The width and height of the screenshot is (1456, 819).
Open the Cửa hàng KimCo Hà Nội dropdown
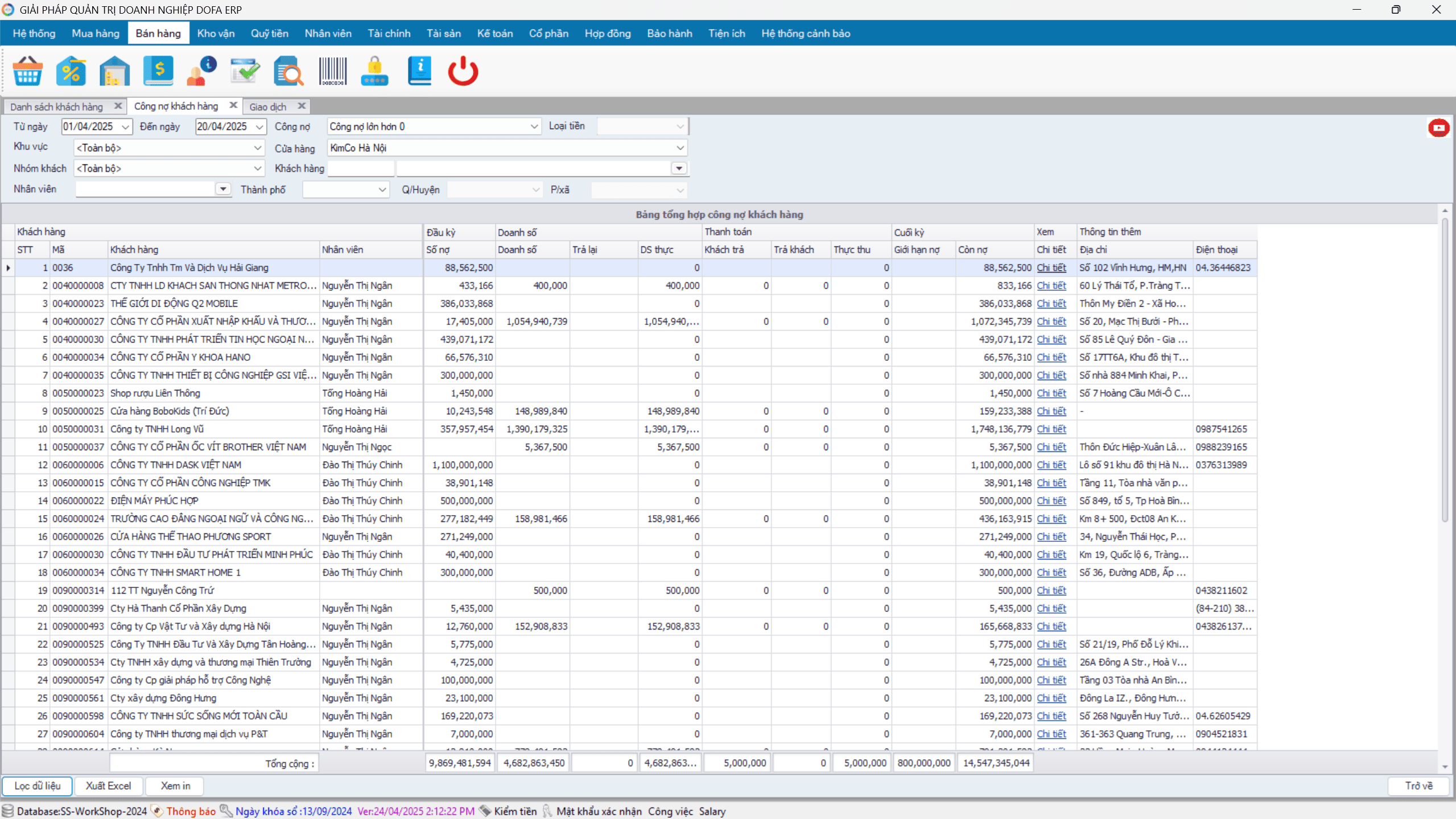point(680,148)
